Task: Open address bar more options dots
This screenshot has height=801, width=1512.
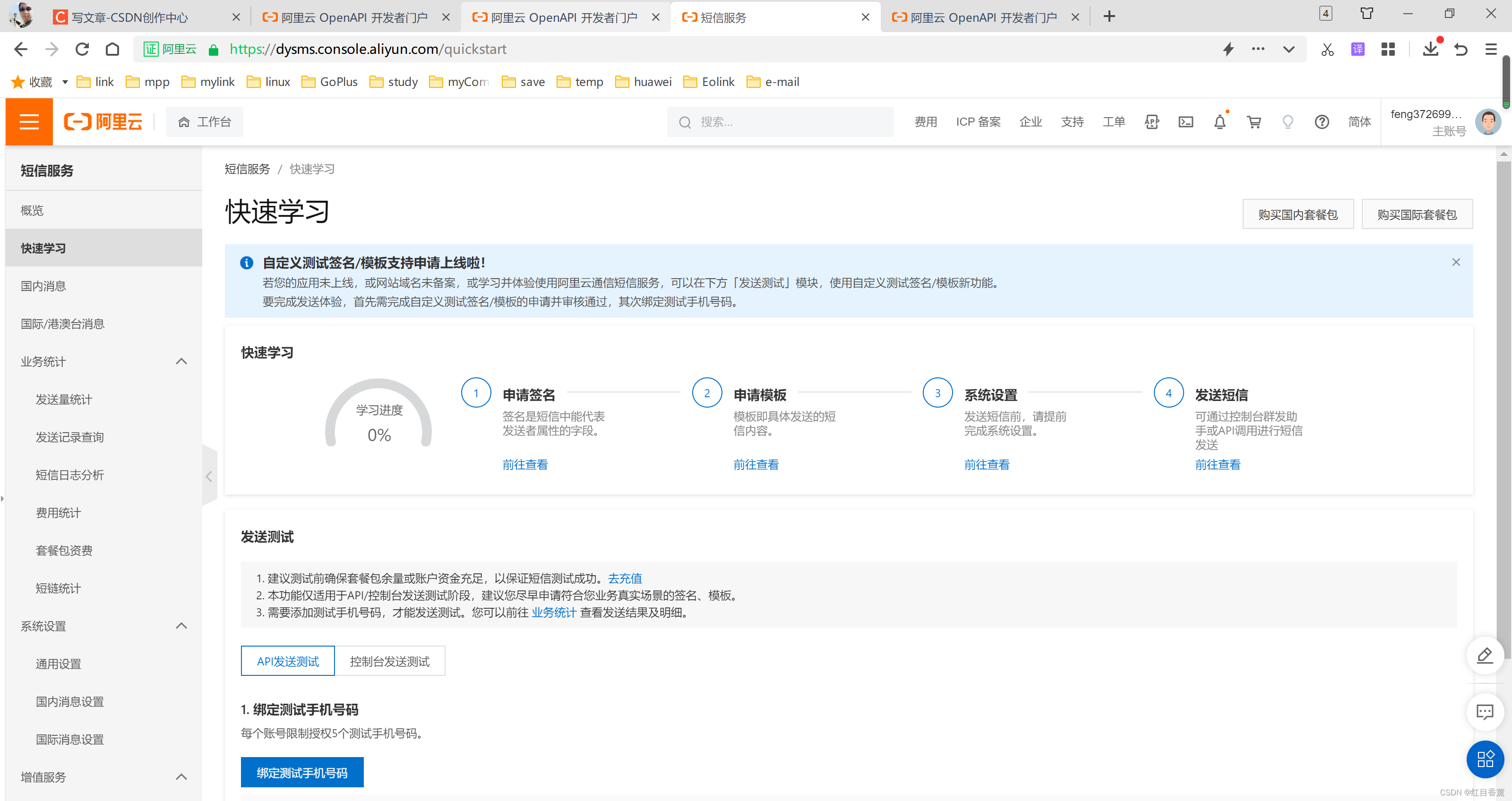Action: (x=1258, y=49)
